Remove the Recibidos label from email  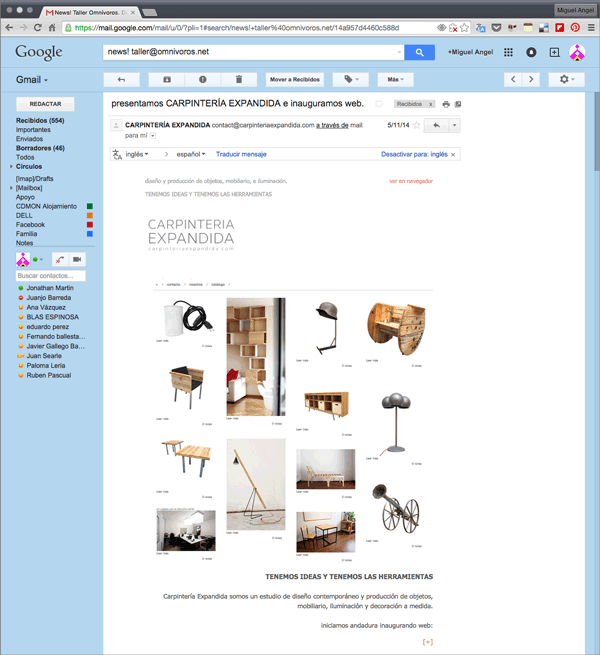(x=430, y=104)
